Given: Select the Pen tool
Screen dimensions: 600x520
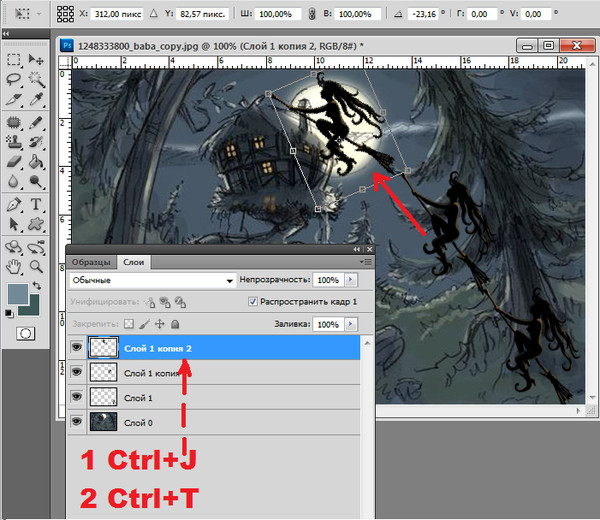Looking at the screenshot, I should [x=14, y=204].
